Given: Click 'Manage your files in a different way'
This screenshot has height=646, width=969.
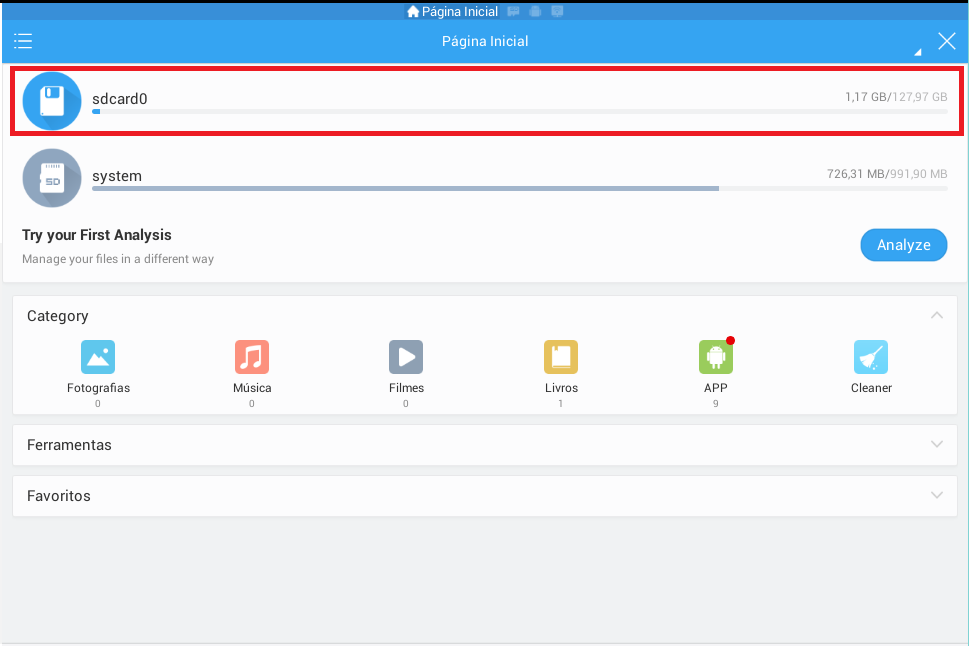Looking at the screenshot, I should coord(117,259).
